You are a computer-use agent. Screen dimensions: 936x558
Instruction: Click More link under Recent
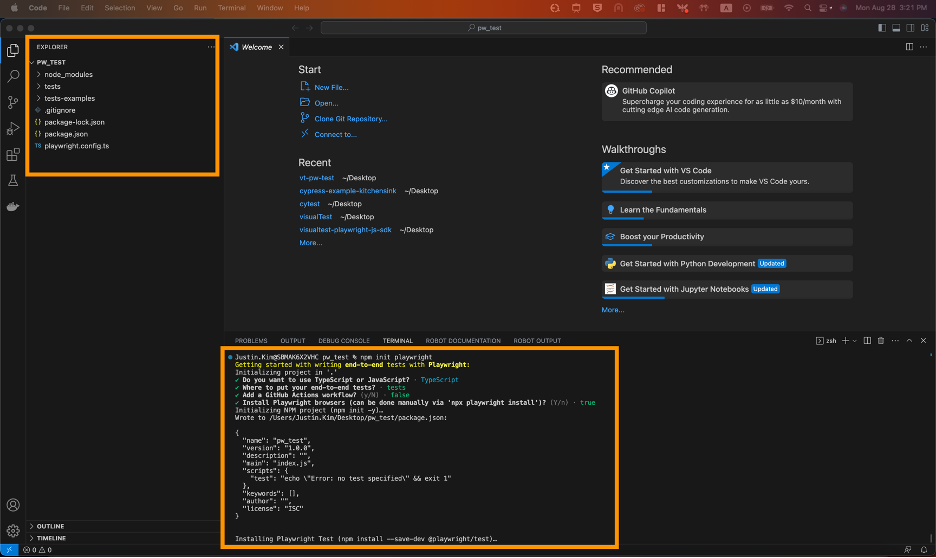[x=310, y=243]
